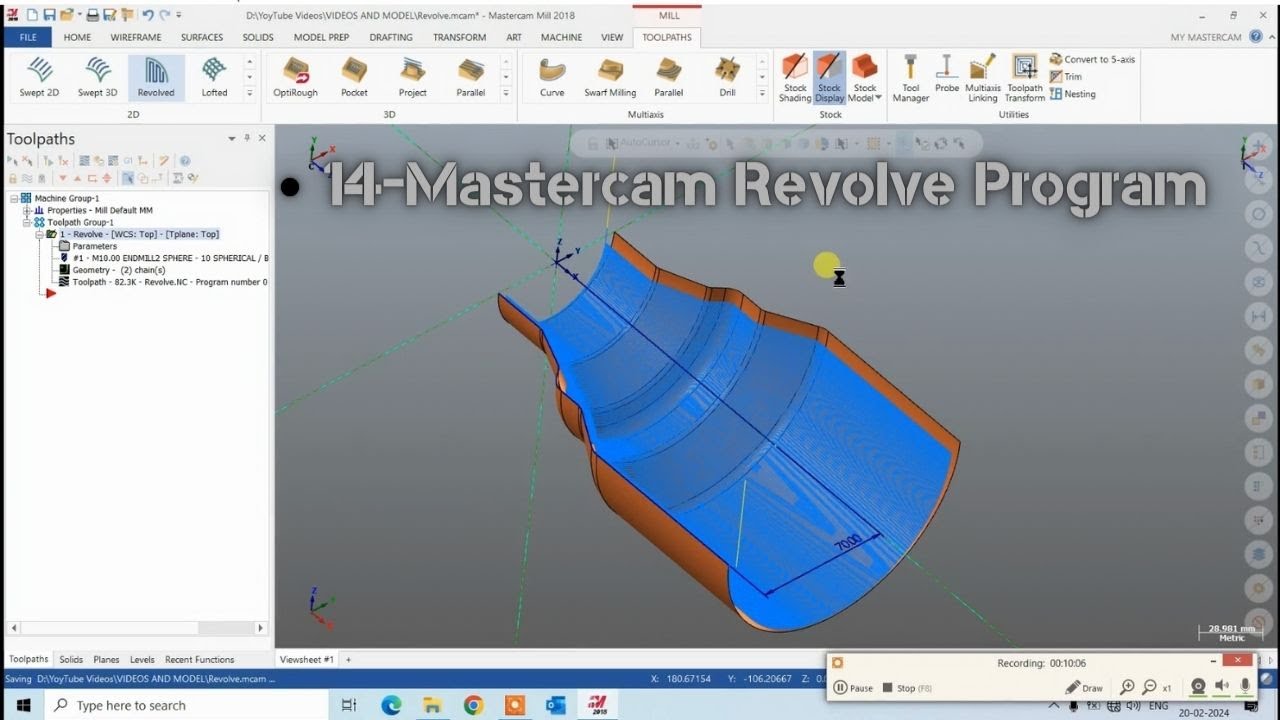The width and height of the screenshot is (1280, 720).
Task: Click the Nesting utility
Action: click(x=1072, y=94)
